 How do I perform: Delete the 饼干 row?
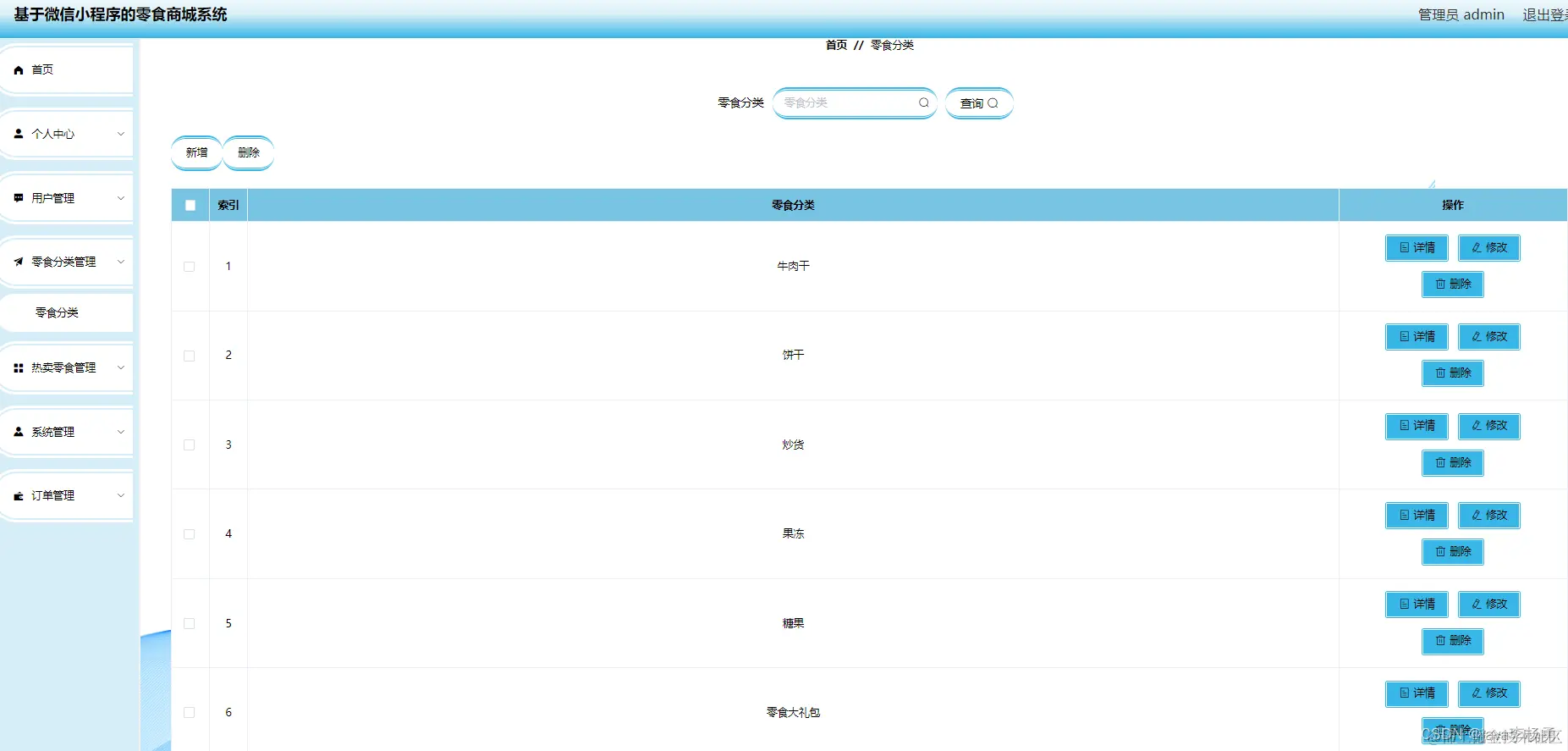coord(1453,373)
